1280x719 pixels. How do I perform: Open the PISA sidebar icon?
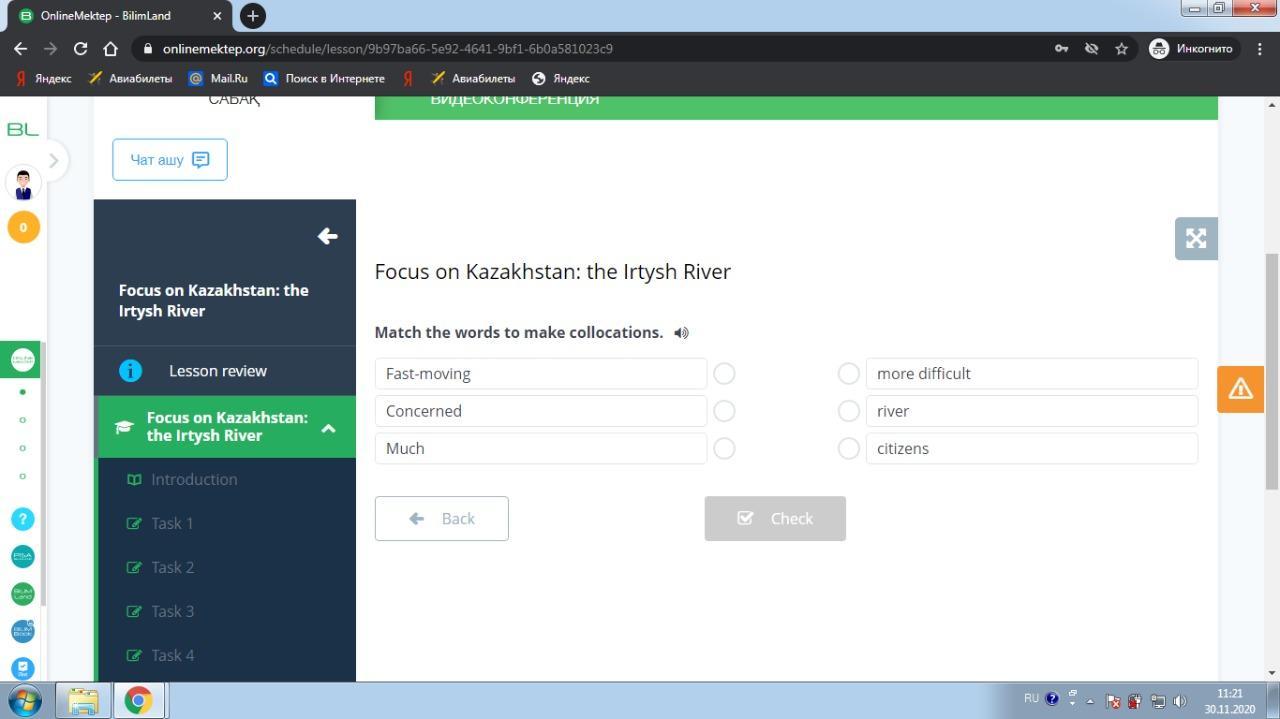[x=22, y=556]
